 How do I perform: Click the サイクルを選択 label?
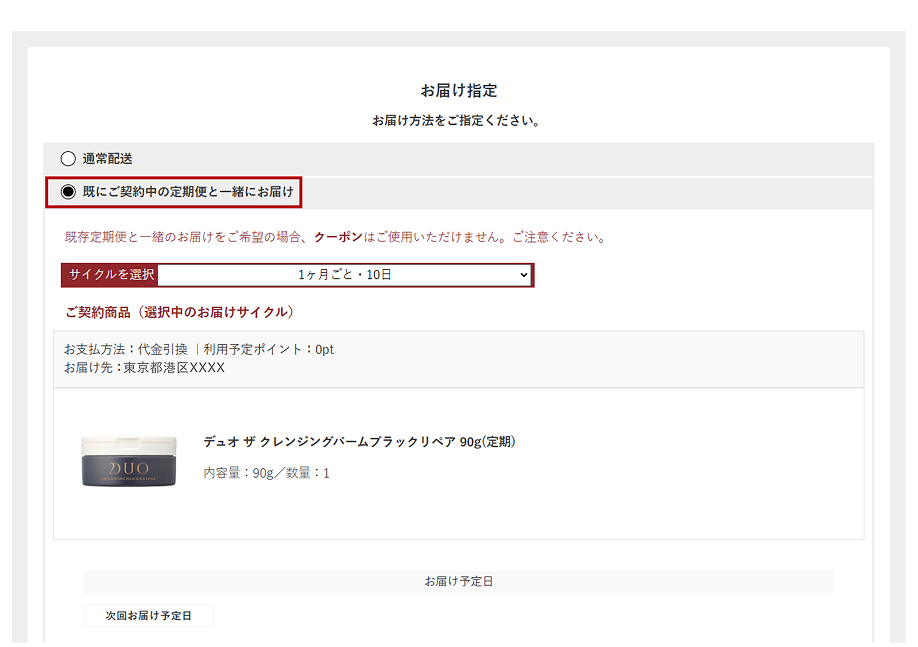pos(111,275)
